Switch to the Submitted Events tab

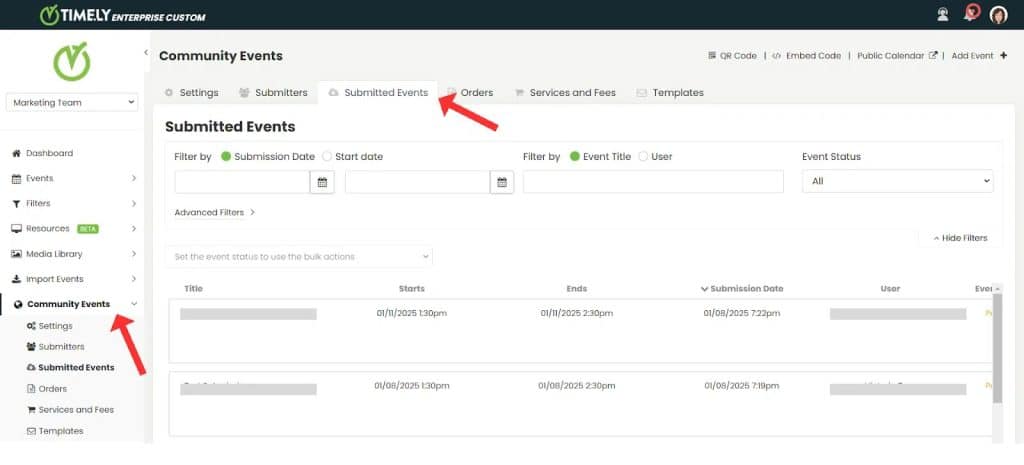(378, 93)
